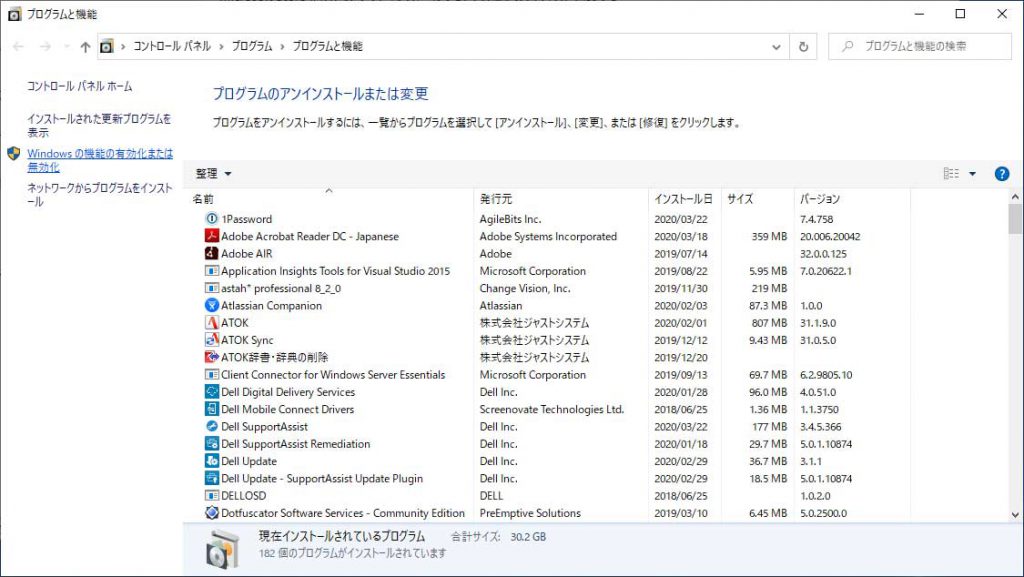Sort by the サイズ column header

tap(740, 198)
